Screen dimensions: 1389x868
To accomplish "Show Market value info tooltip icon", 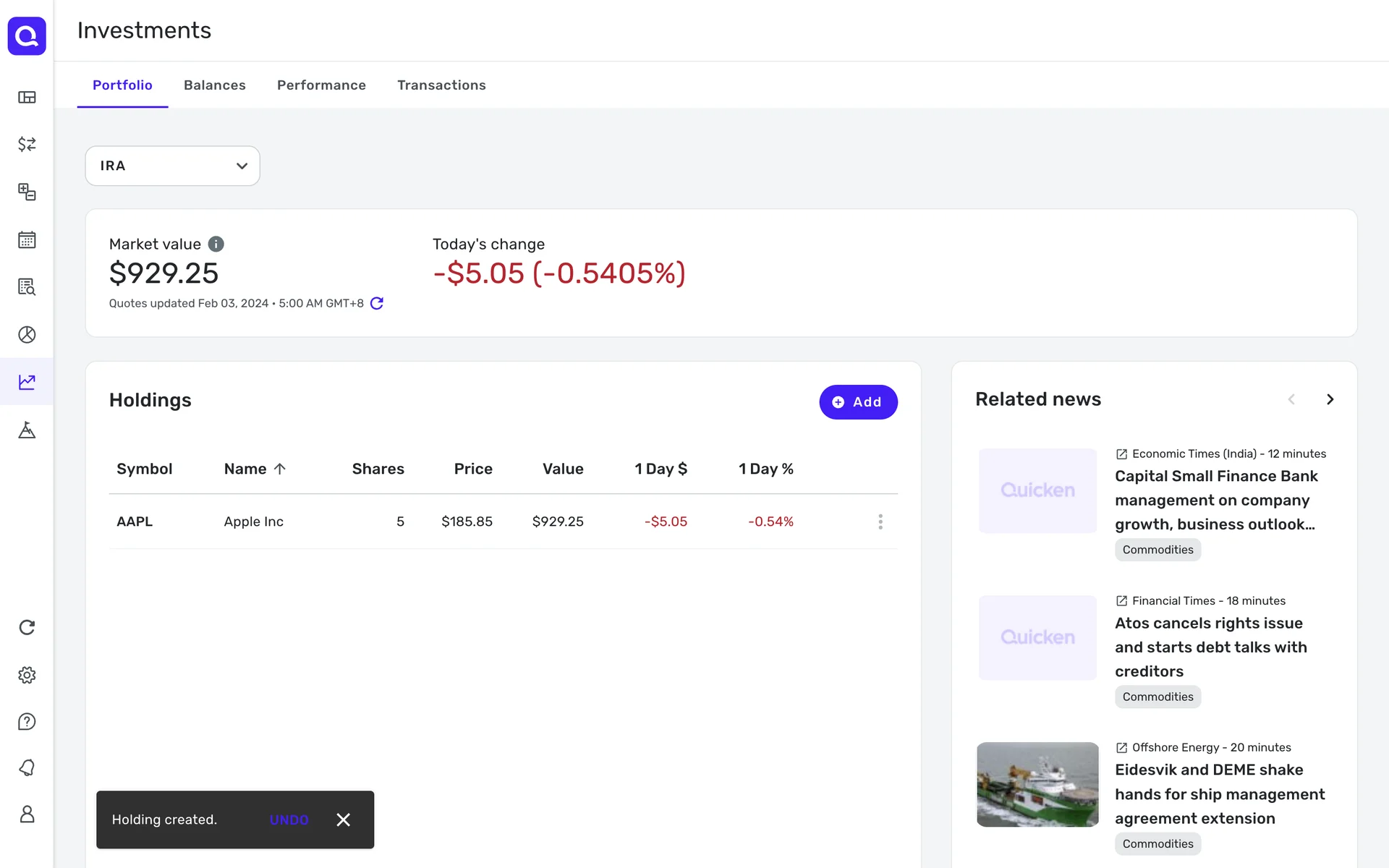I will point(216,244).
